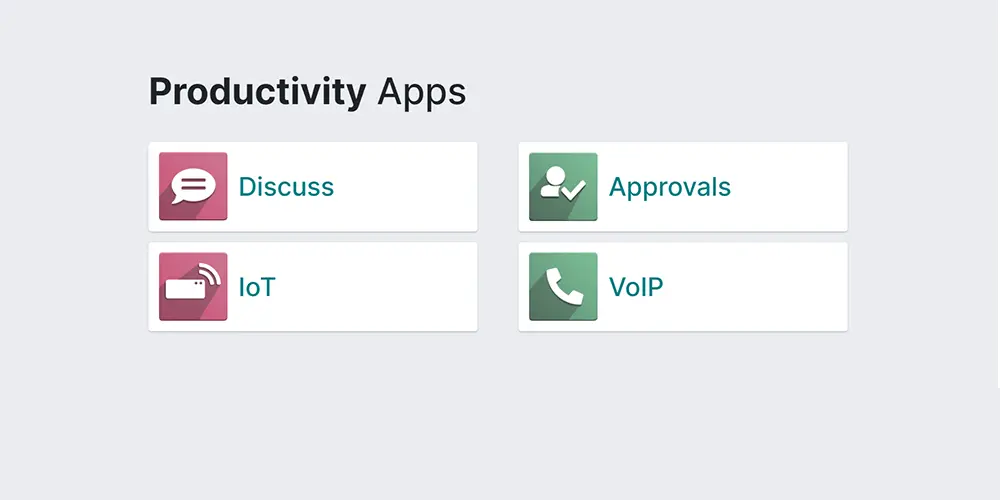This screenshot has height=500, width=1000.
Task: Open the Discuss text link
Action: 286,187
